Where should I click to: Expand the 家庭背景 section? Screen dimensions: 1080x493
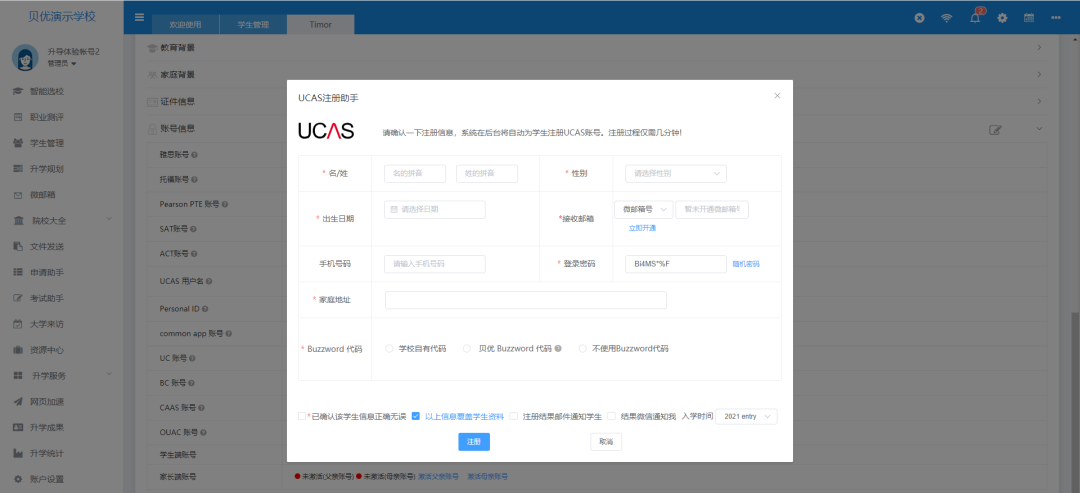tap(1039, 74)
